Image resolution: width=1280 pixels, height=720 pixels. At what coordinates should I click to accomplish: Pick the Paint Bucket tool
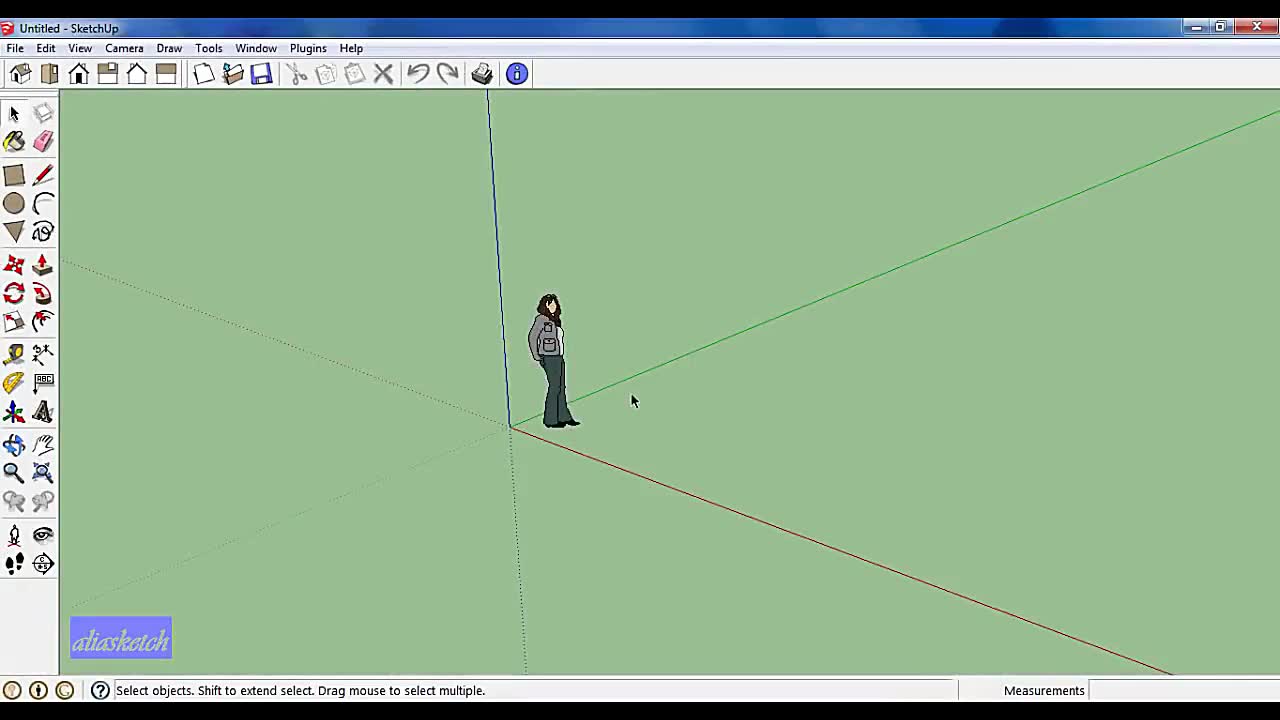click(15, 141)
